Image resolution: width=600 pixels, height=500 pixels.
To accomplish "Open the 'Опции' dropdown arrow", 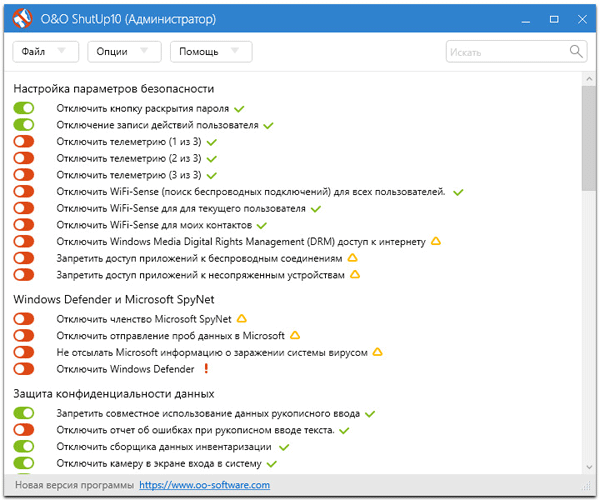I will click(144, 50).
